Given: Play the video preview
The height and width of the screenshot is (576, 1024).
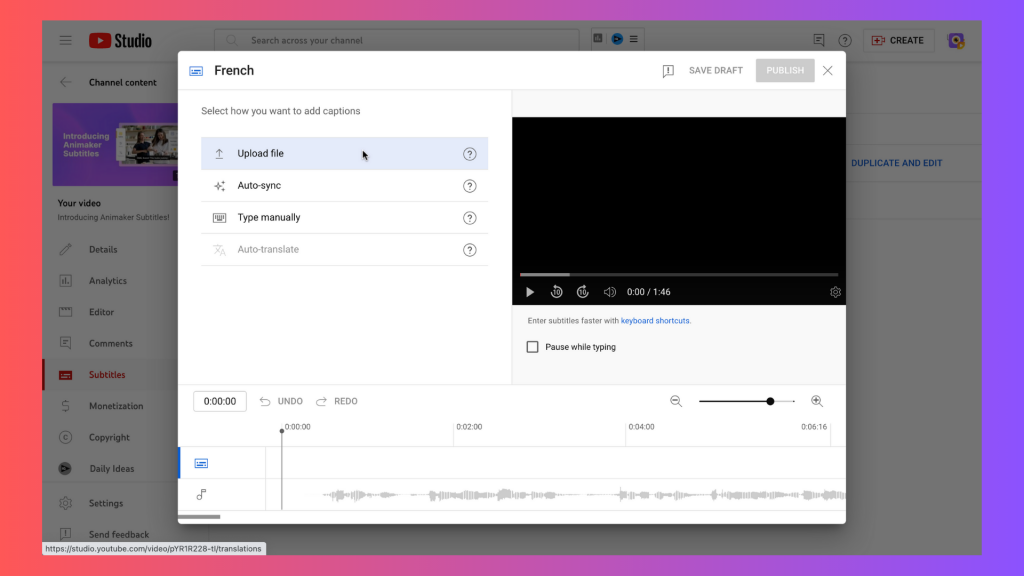Looking at the screenshot, I should tap(530, 292).
